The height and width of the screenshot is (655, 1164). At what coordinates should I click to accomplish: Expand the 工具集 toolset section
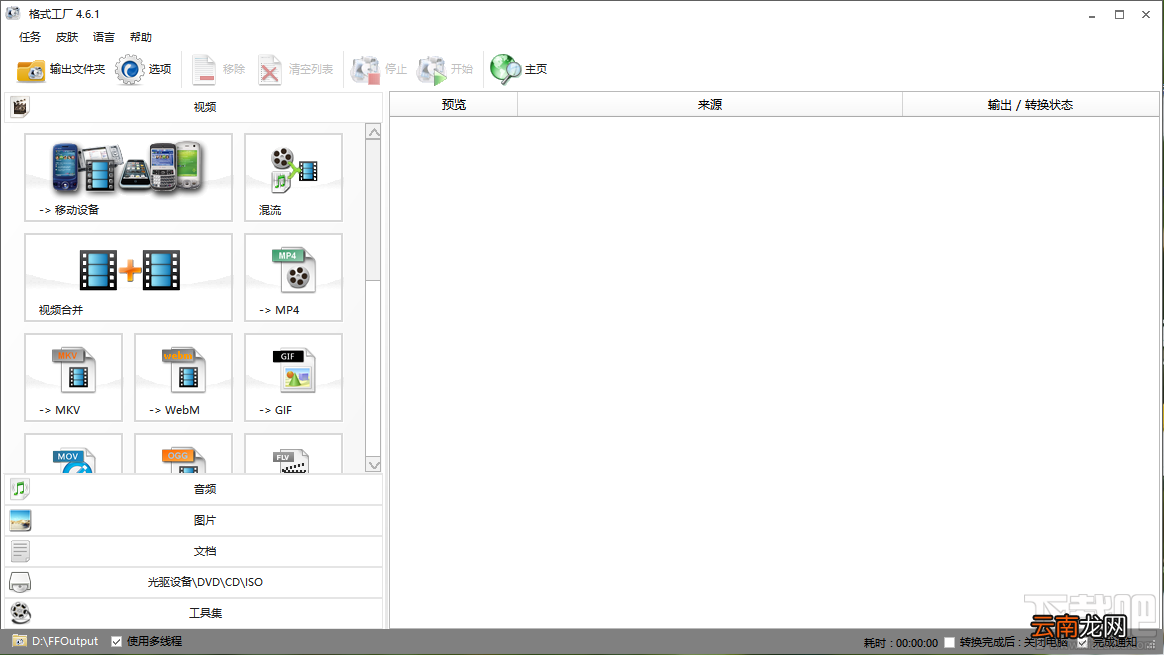click(x=194, y=613)
